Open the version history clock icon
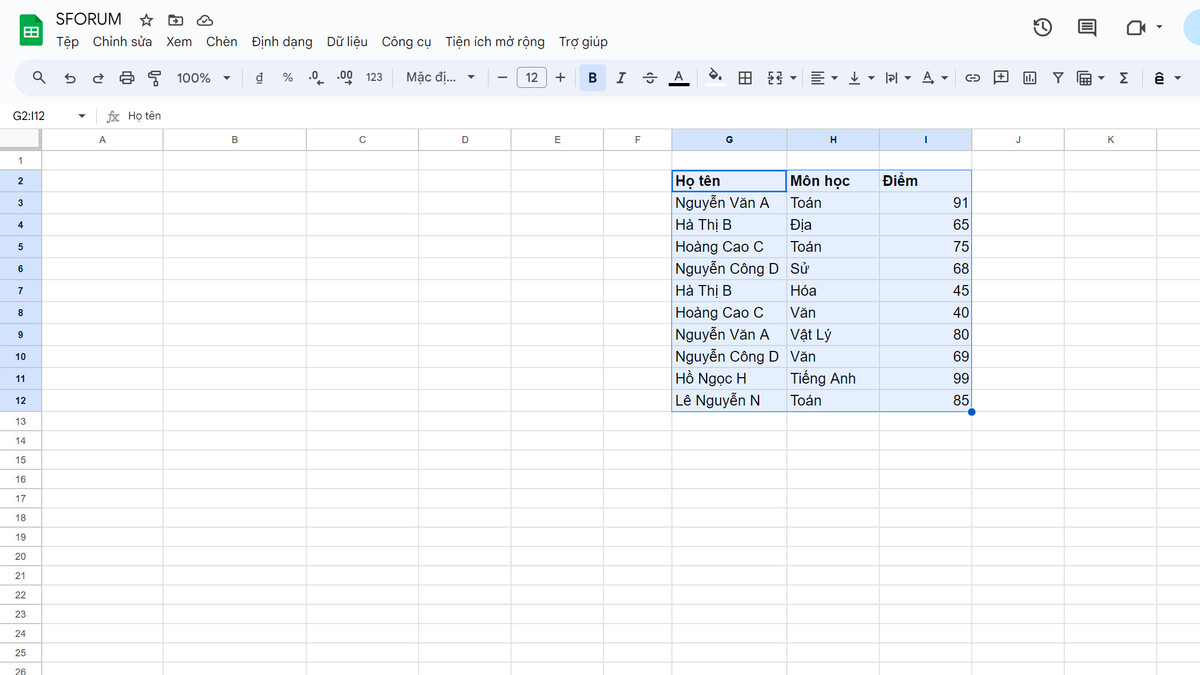This screenshot has width=1200, height=675. click(x=1042, y=27)
